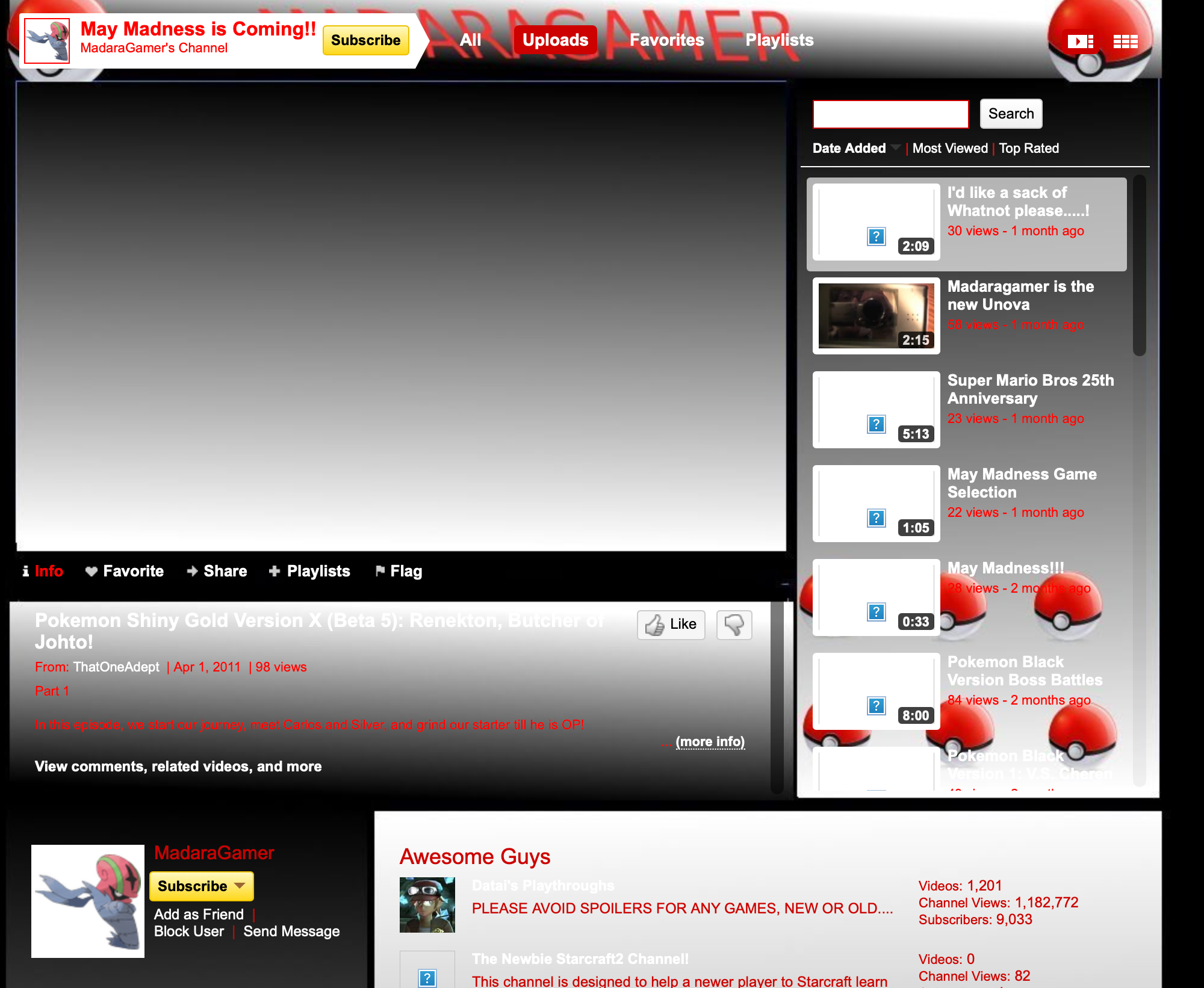Click the Favorite heart icon

click(92, 571)
